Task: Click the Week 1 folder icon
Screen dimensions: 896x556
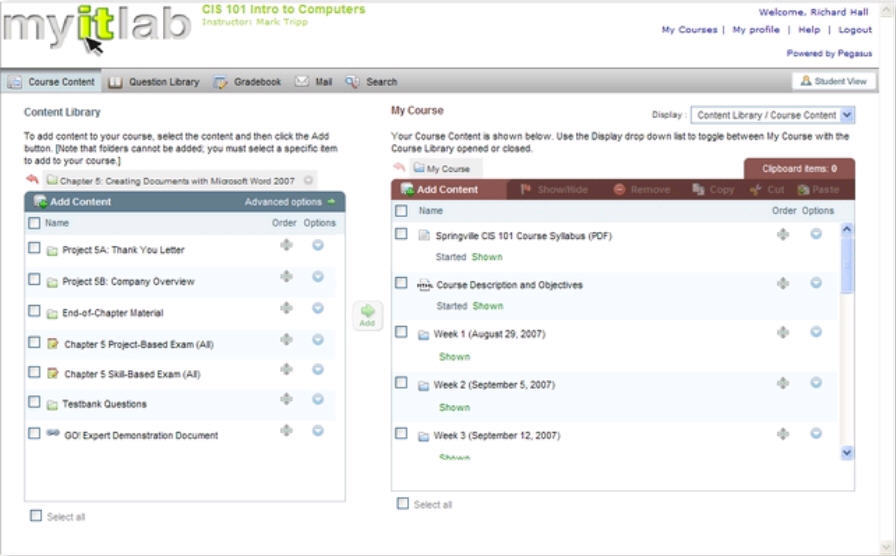Action: click(423, 335)
